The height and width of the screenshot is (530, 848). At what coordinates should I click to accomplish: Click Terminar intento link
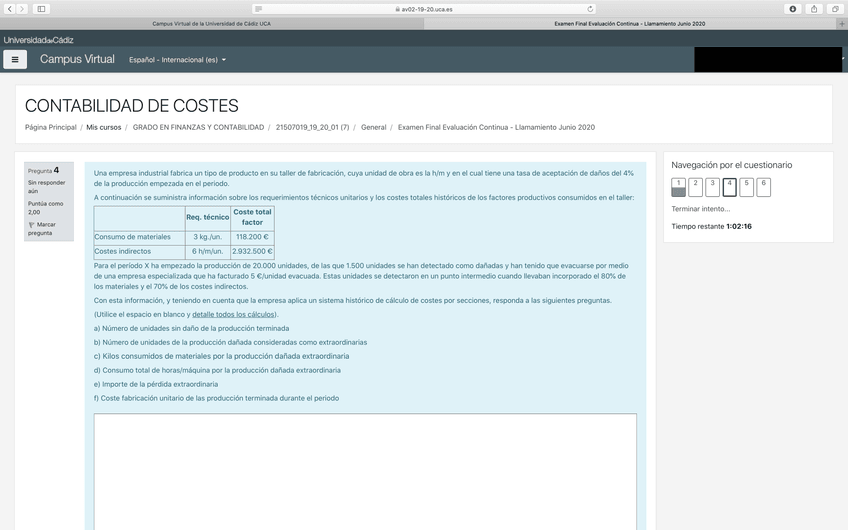pyautogui.click(x=701, y=209)
